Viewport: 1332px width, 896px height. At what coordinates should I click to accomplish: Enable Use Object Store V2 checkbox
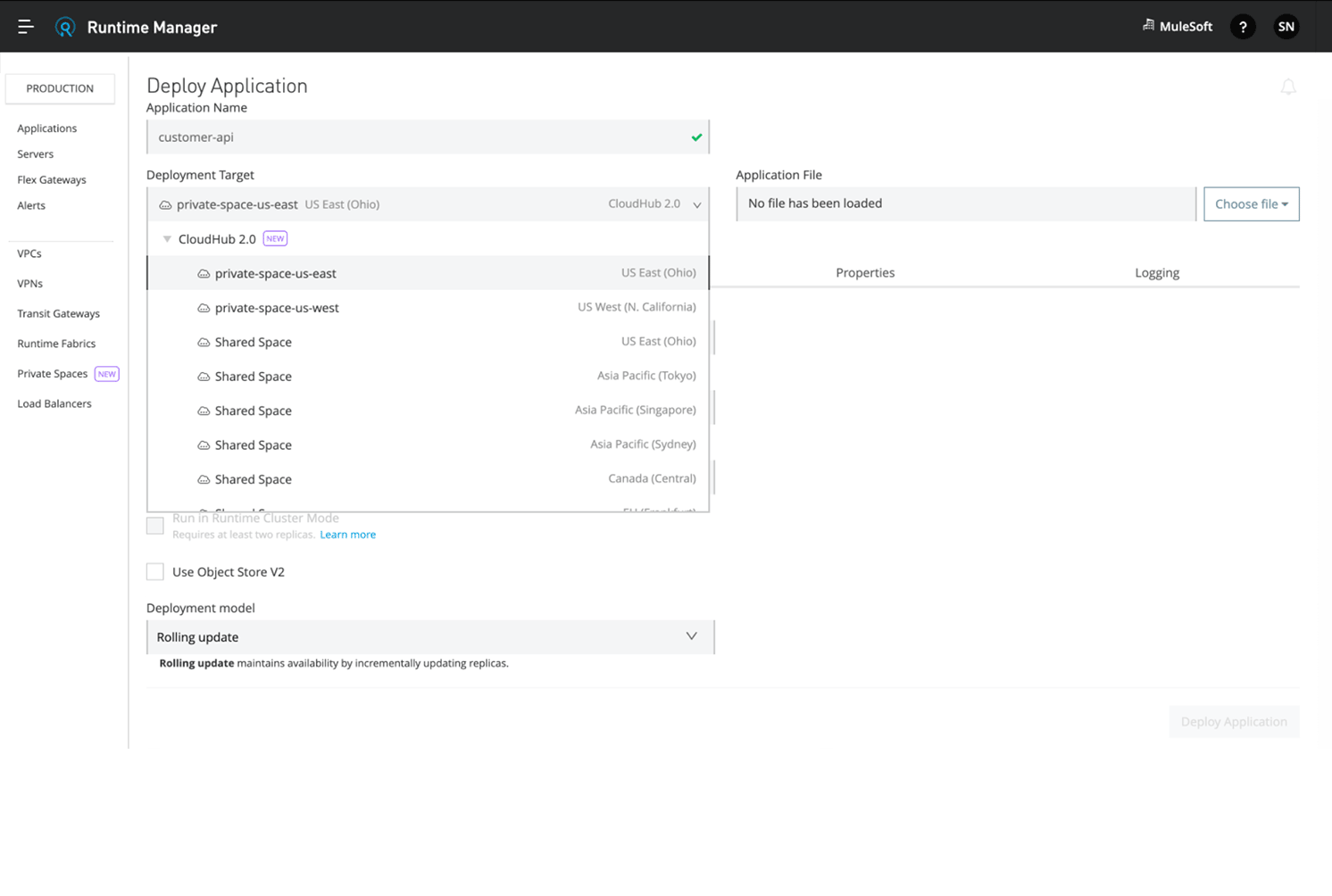point(155,571)
